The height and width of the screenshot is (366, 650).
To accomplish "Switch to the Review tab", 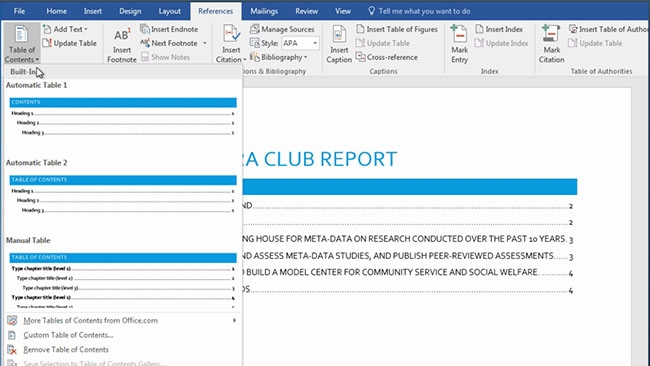I will [306, 11].
